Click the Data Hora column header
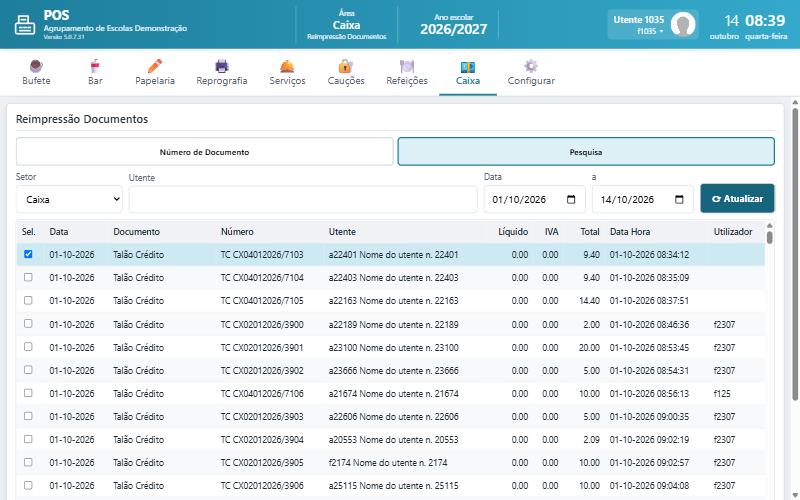This screenshot has height=500, width=800. 630,232
